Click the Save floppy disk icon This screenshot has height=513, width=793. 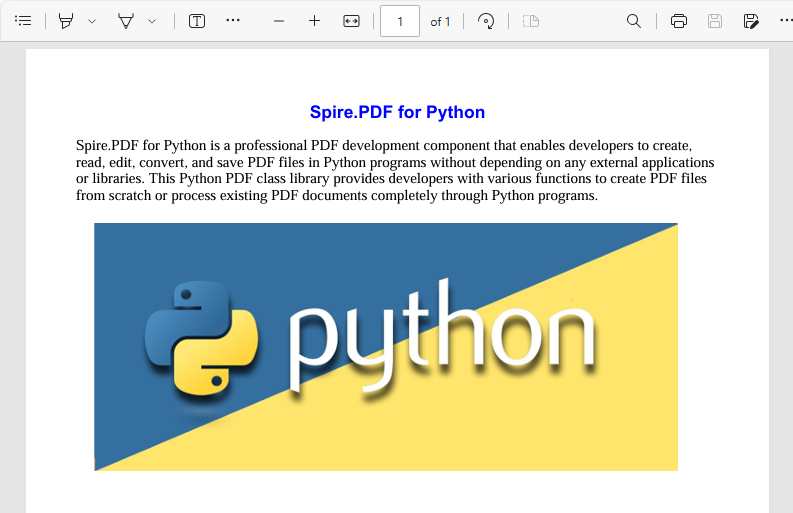(715, 21)
